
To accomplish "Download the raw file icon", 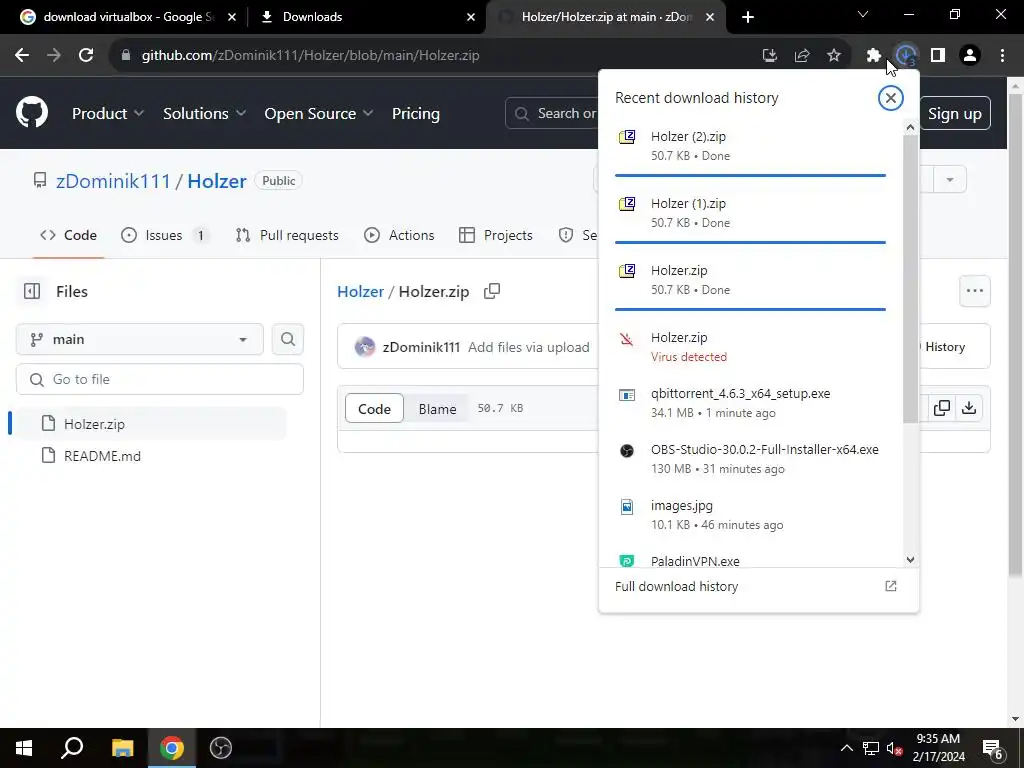I will (969, 408).
